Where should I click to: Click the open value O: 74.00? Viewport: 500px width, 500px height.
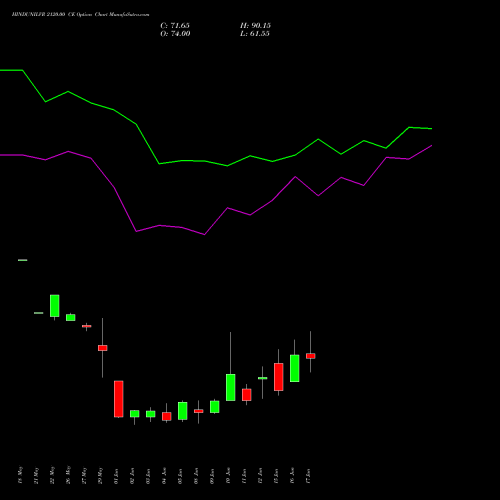point(175,34)
